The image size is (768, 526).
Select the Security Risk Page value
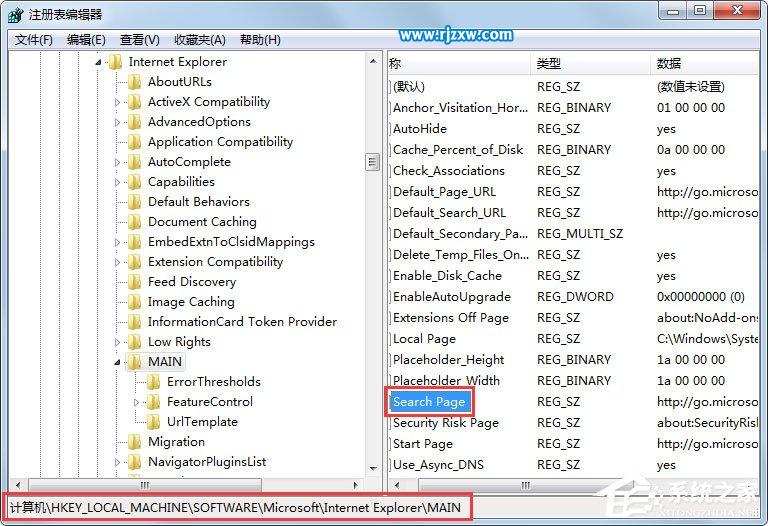click(x=446, y=423)
